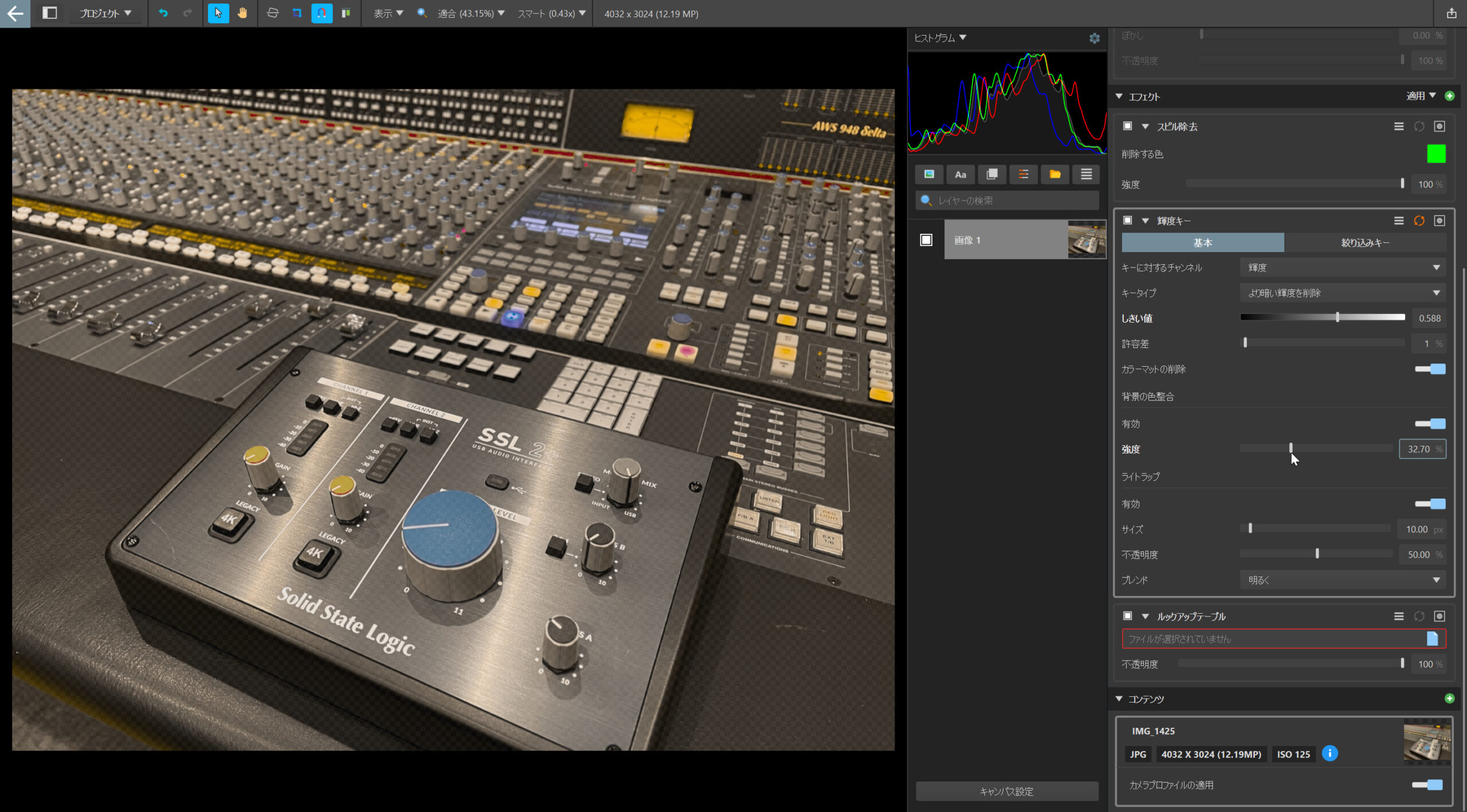Click the レイヤーの検索 search field
The height and width of the screenshot is (812, 1467).
coord(1007,201)
